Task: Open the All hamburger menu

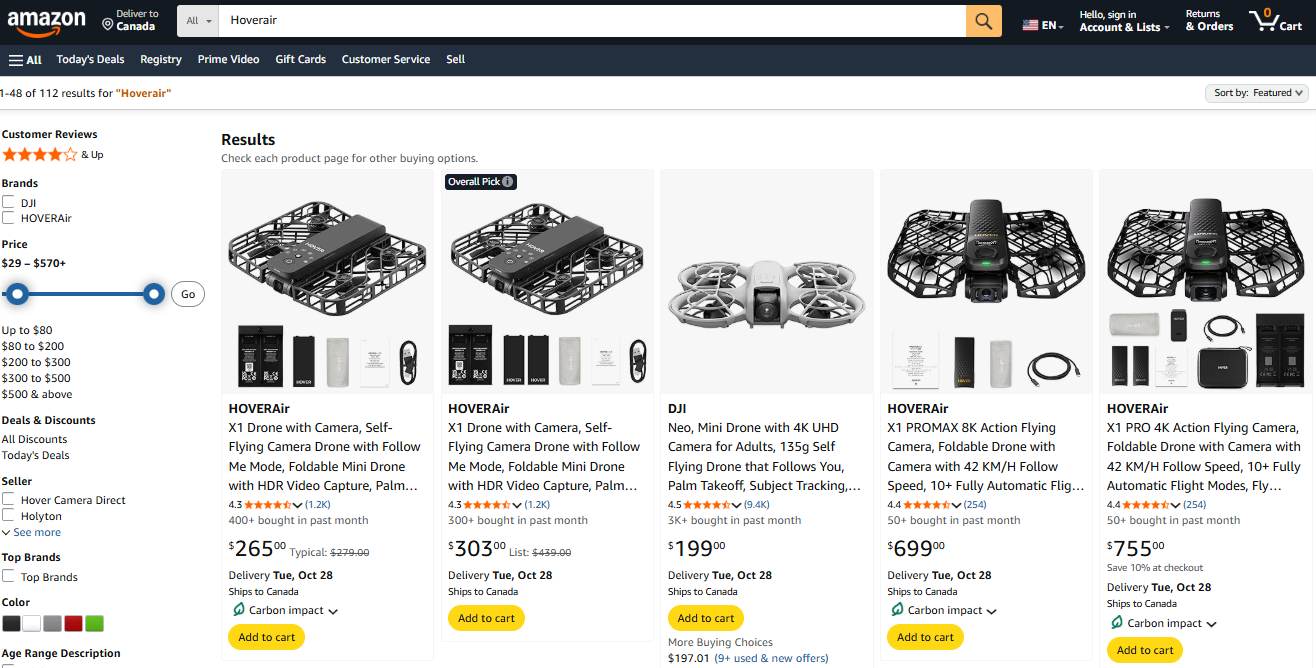Action: [x=25, y=60]
